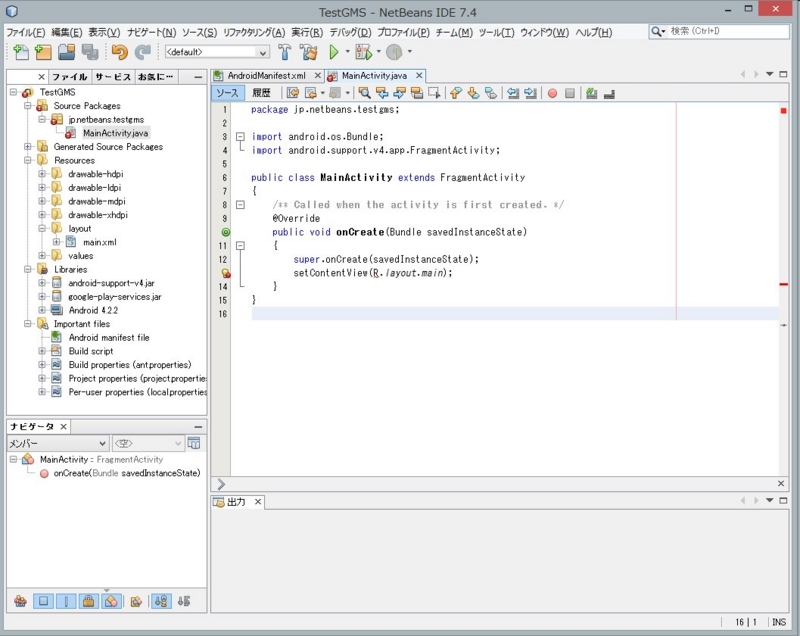Viewport: 800px width, 636px height.
Task: Collapse the Libraries node
Action: click(28, 269)
